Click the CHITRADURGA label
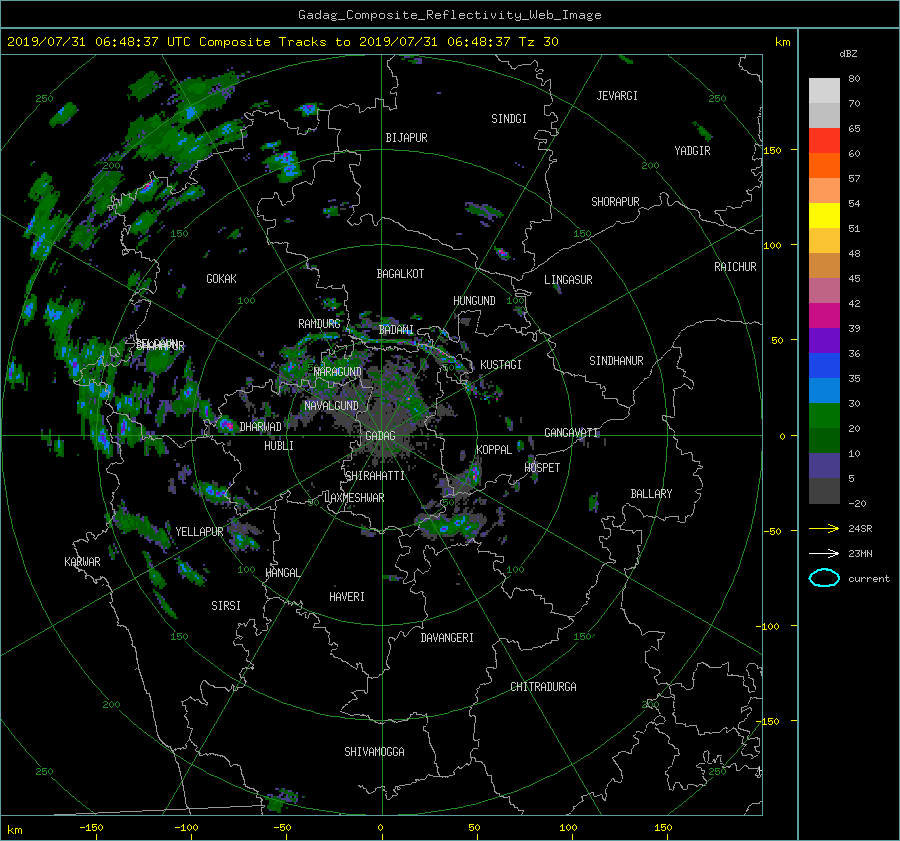This screenshot has height=841, width=900. coord(544,687)
